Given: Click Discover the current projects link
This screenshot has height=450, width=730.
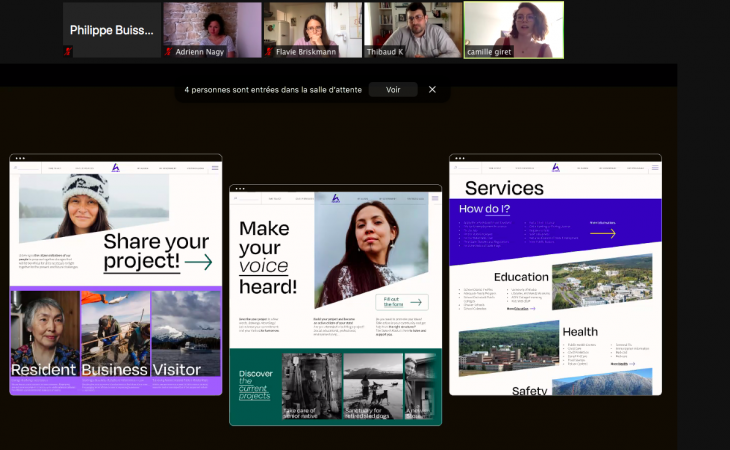Looking at the screenshot, I should [x=253, y=385].
